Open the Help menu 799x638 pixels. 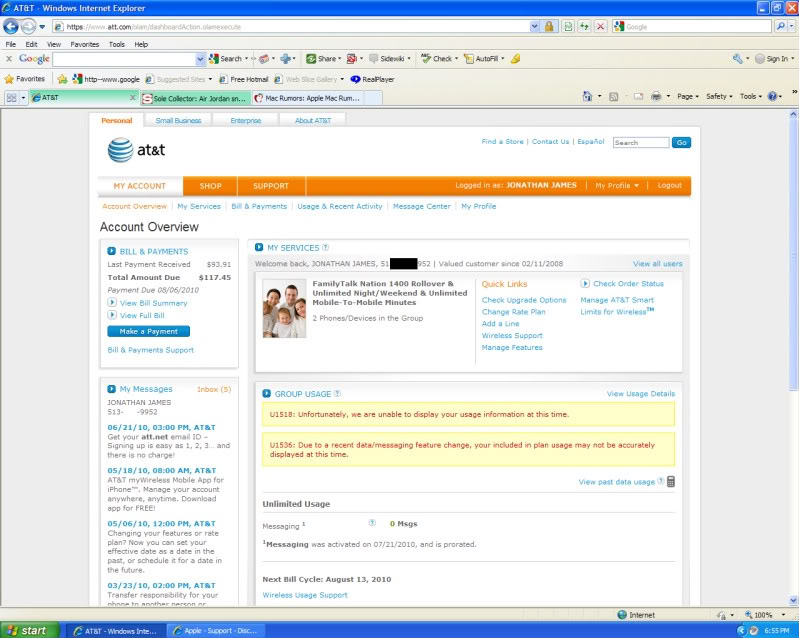(141, 44)
